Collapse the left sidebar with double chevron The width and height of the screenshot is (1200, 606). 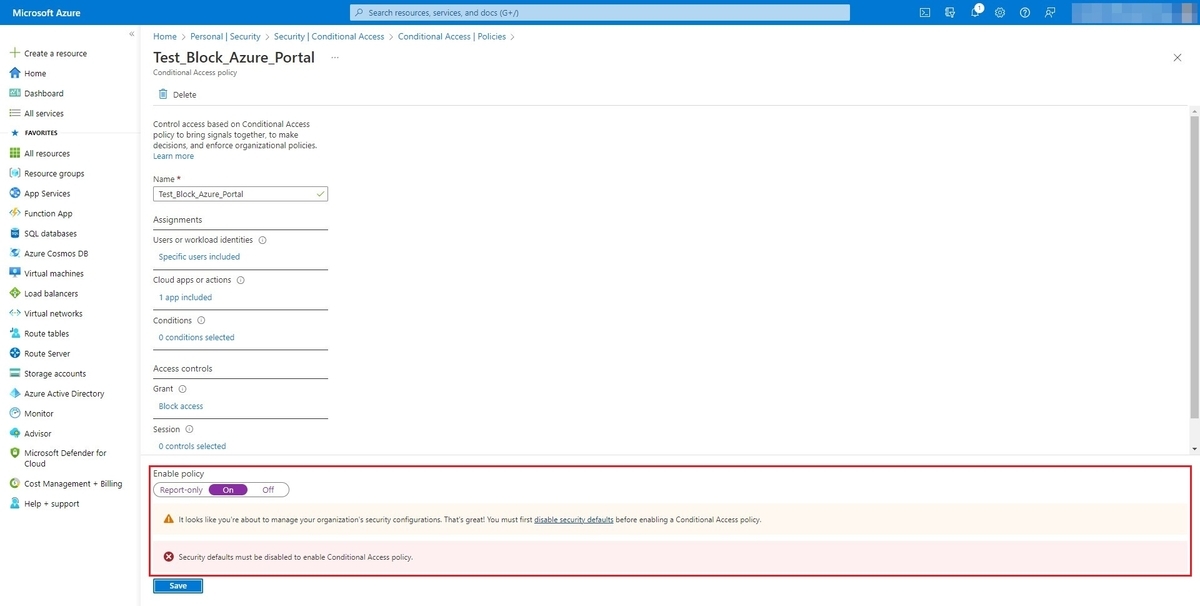[x=132, y=34]
